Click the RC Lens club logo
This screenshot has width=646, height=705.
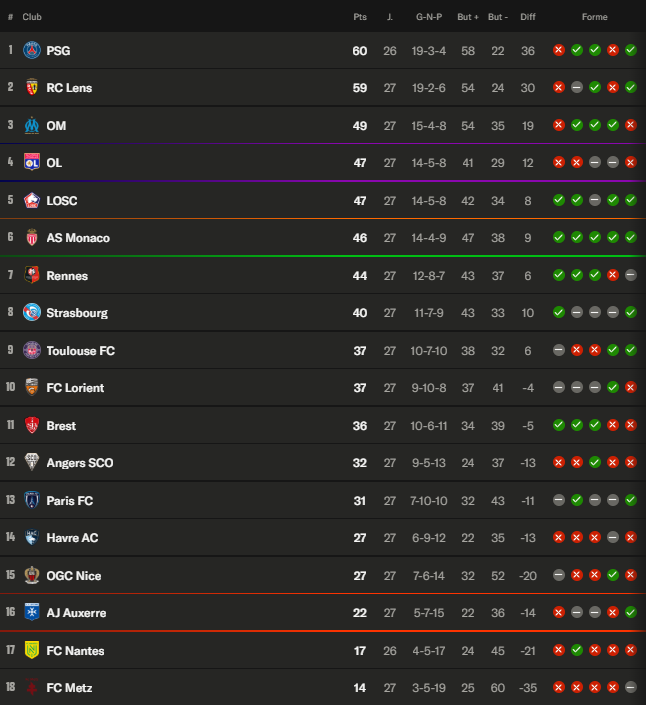32,88
